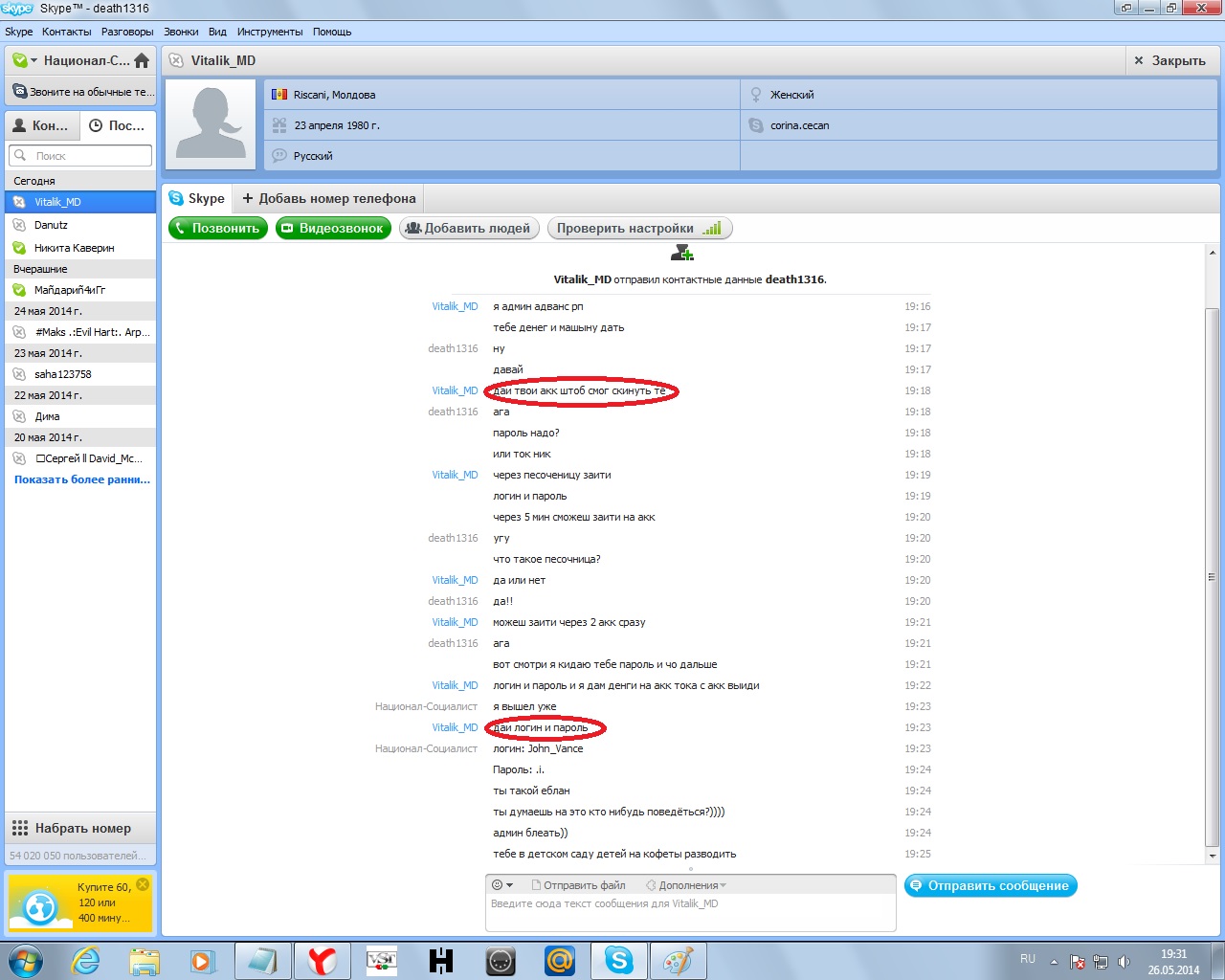Click the Добавить людей button
1225x980 pixels.
point(468,228)
